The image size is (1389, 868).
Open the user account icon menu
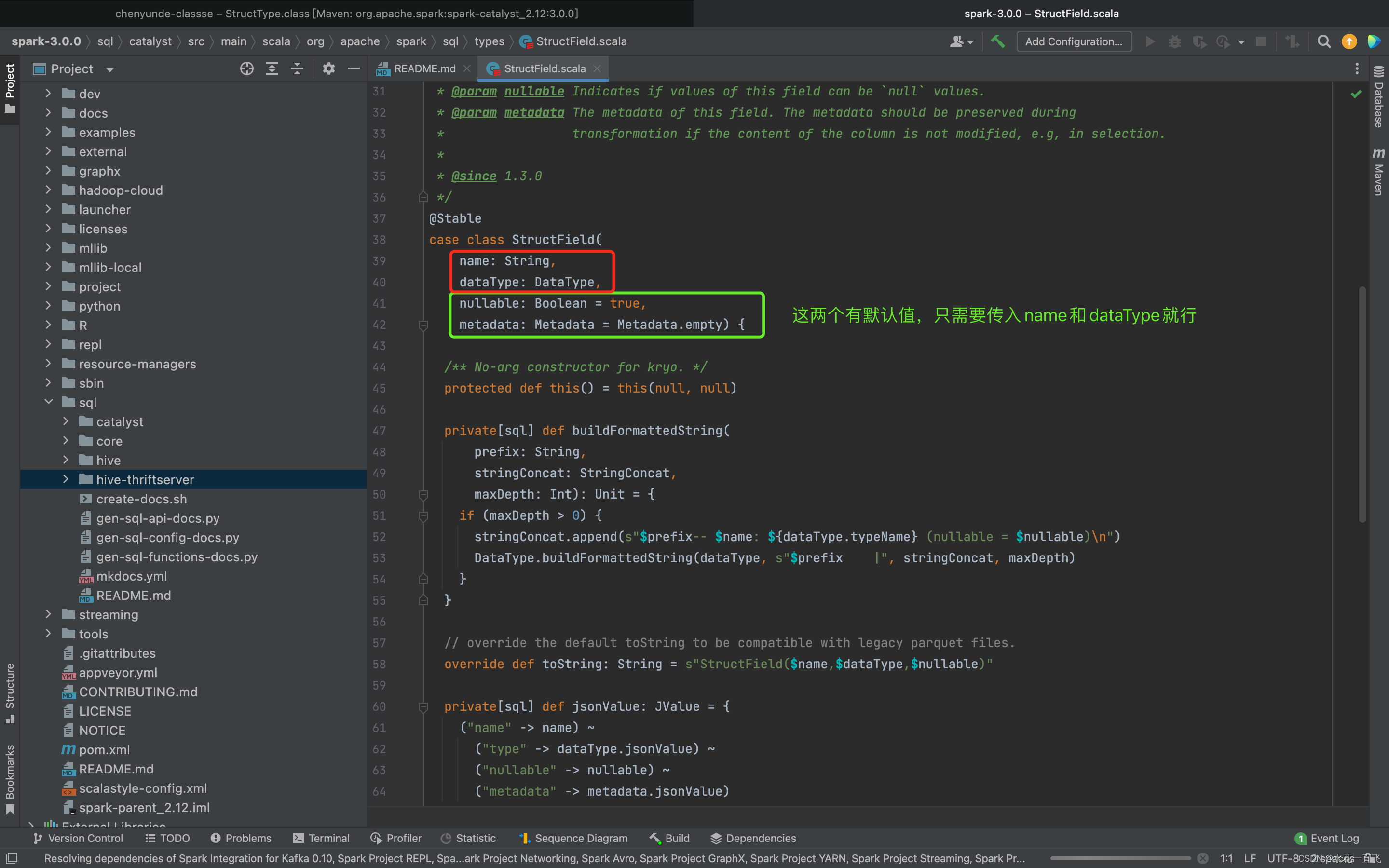coord(961,41)
